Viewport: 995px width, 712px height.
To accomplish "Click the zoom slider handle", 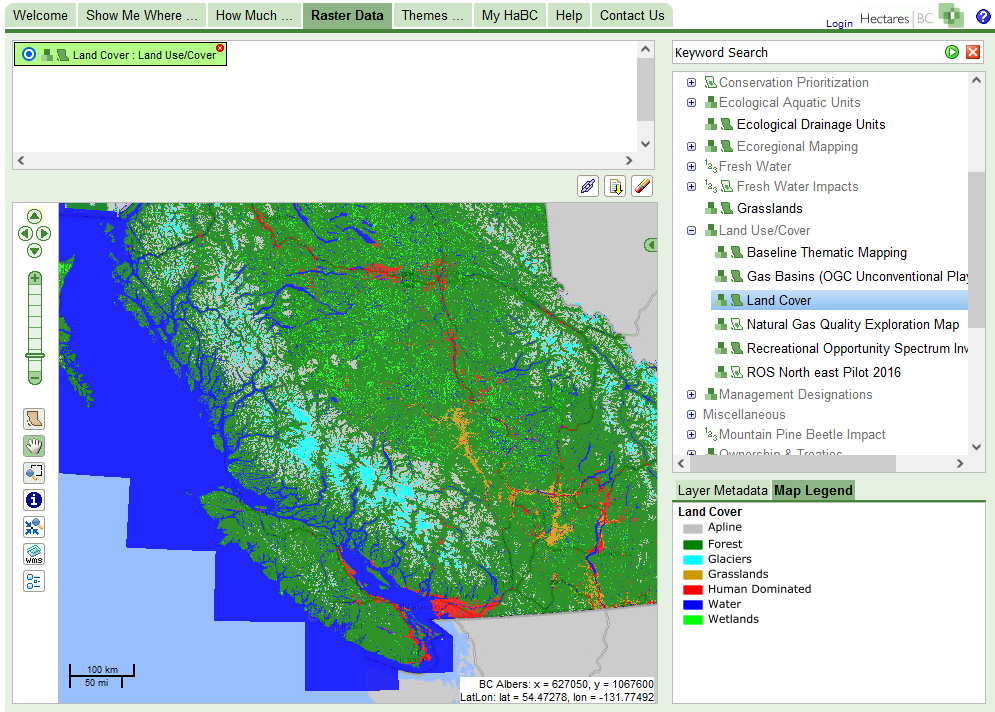I will coord(35,357).
